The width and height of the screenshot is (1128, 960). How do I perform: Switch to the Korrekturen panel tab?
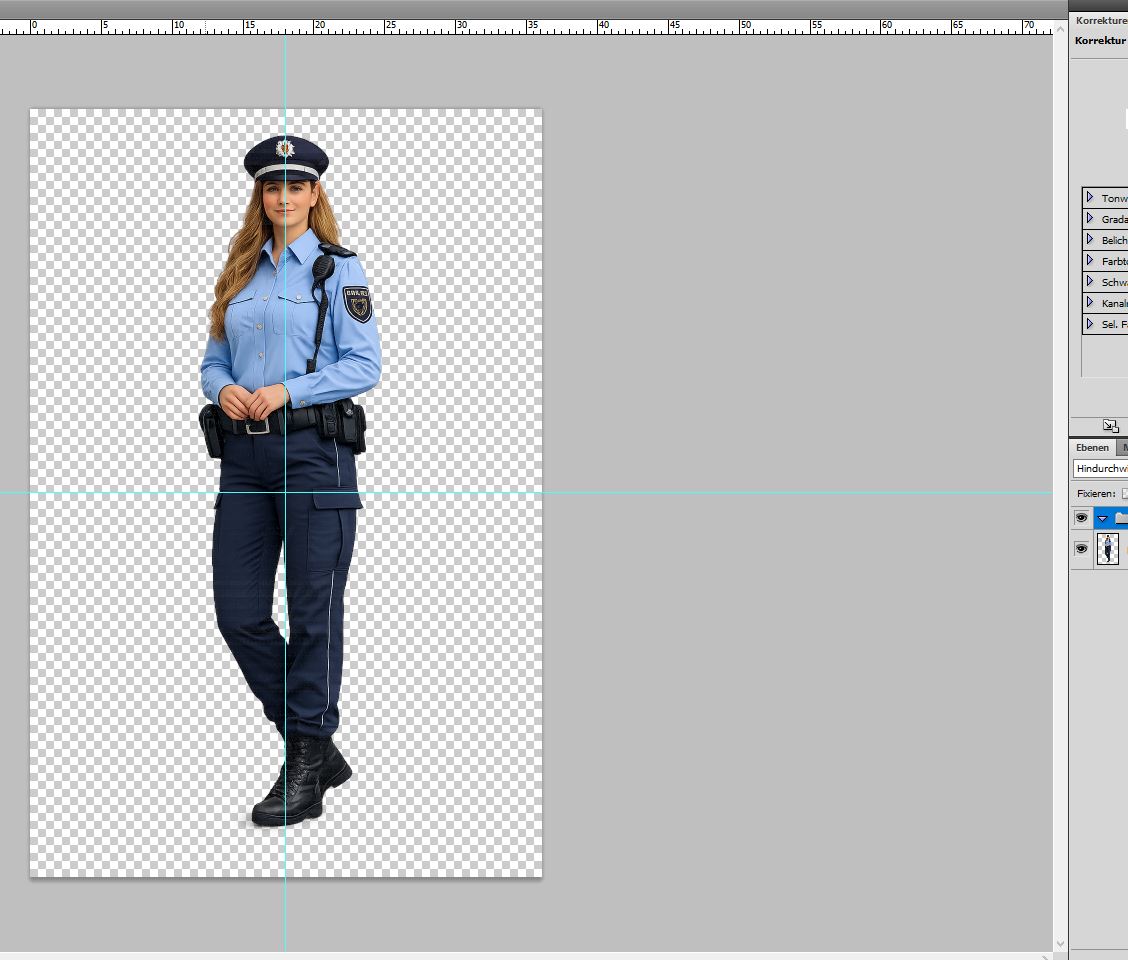1101,20
